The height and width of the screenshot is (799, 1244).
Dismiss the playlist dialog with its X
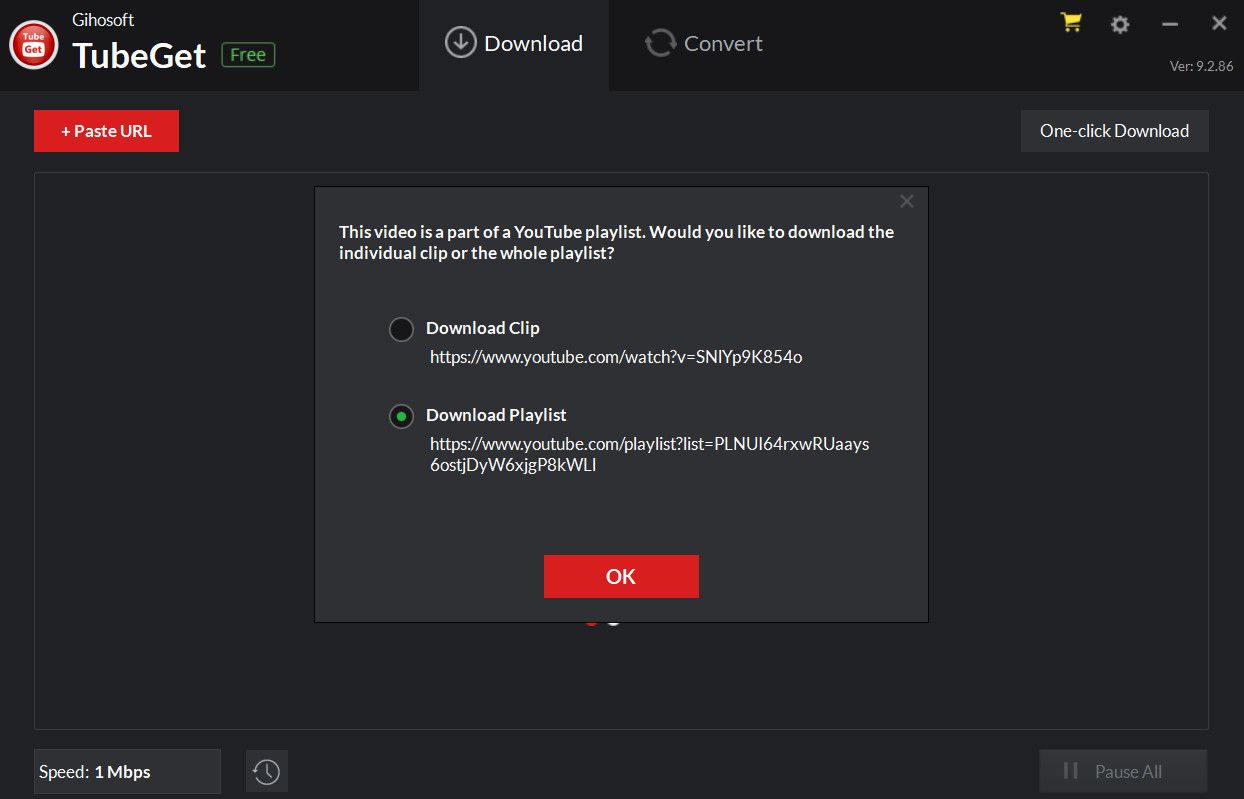906,200
